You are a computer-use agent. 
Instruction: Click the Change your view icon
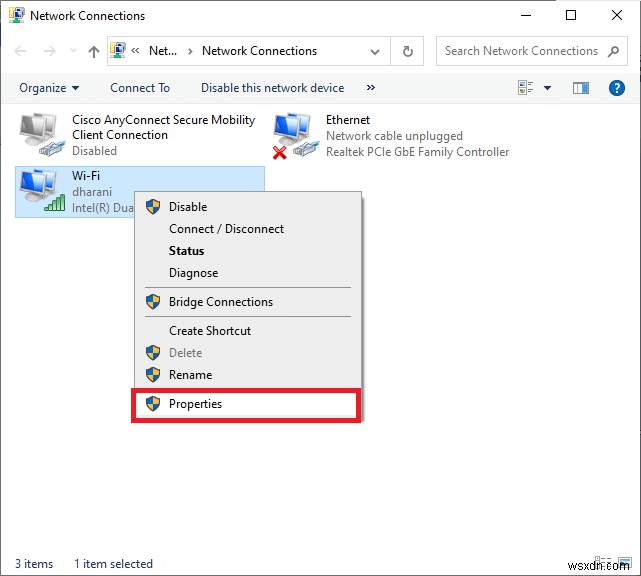click(x=525, y=87)
